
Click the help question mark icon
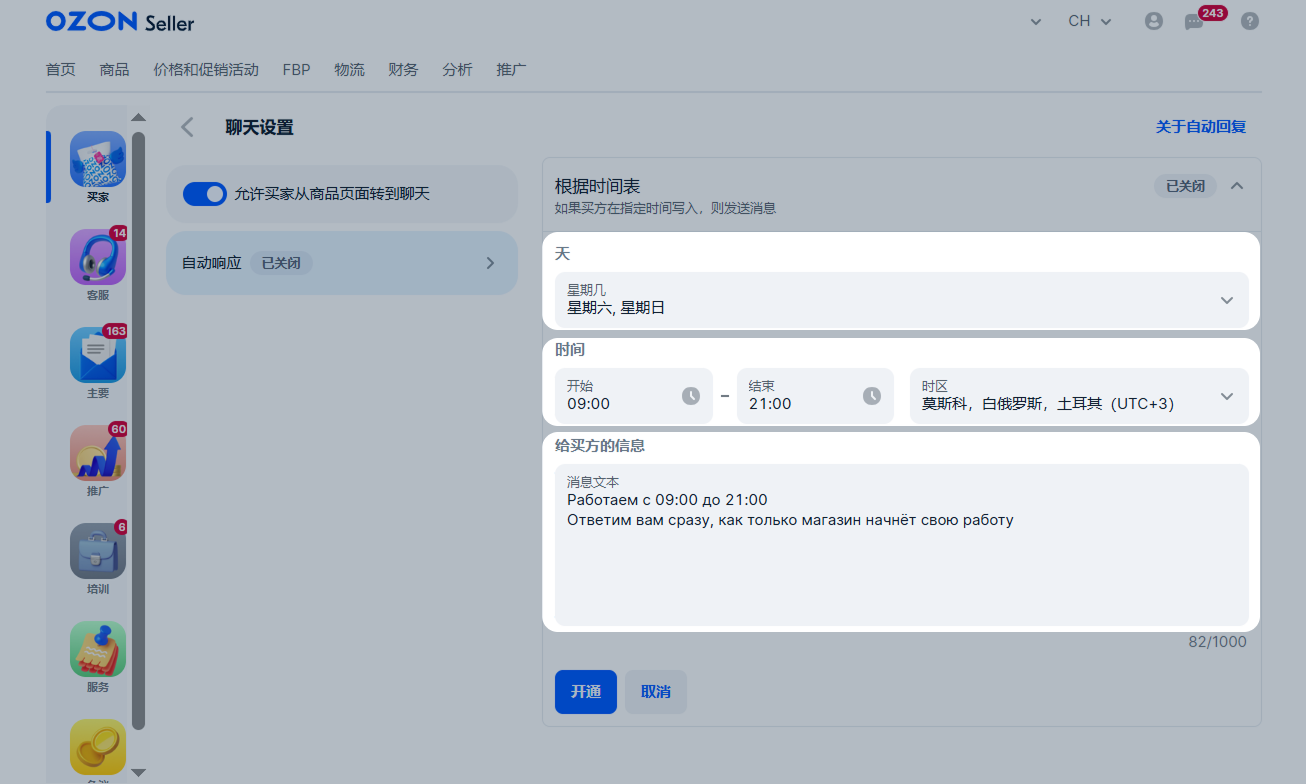click(1249, 21)
